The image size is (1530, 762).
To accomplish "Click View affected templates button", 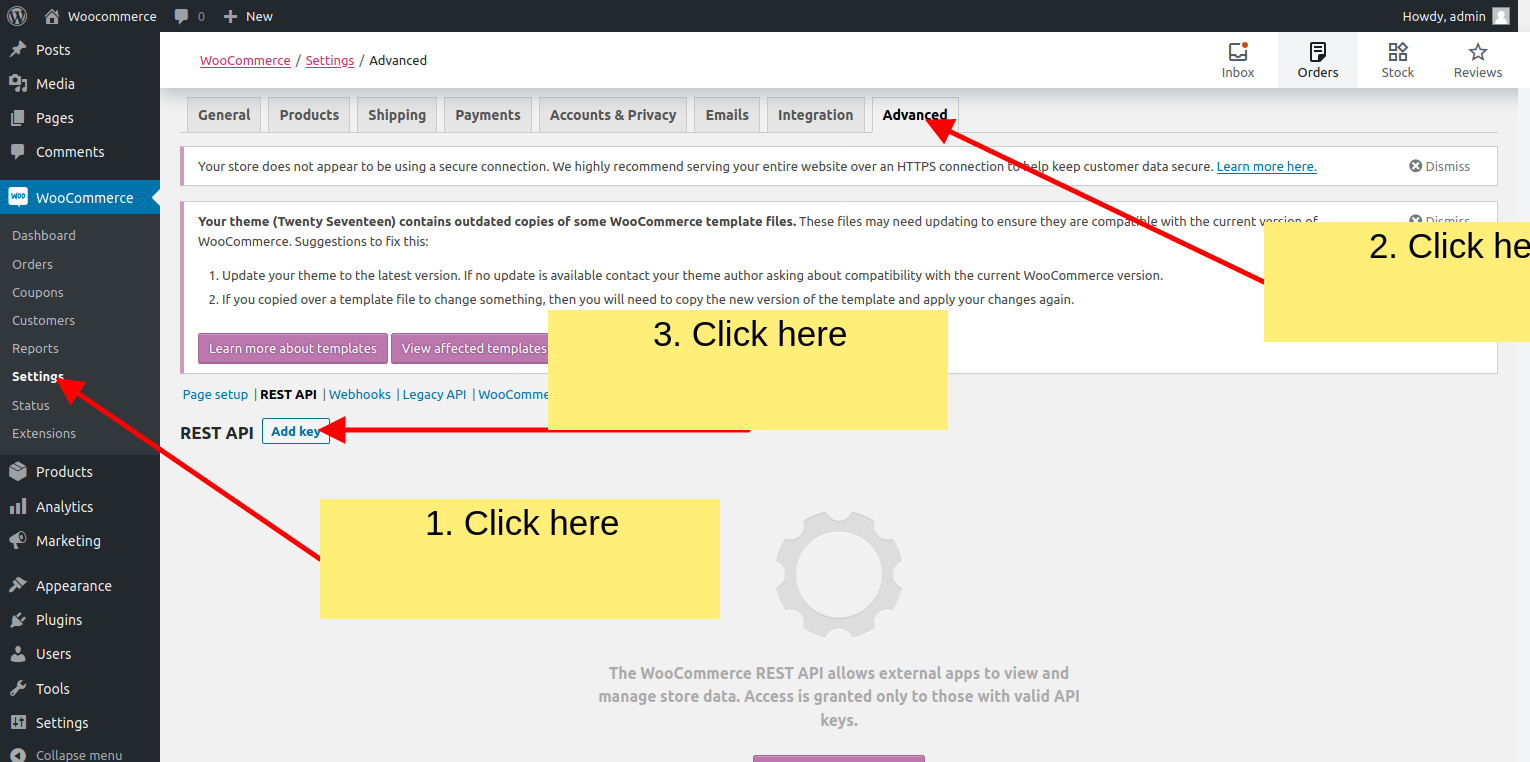I will point(470,348).
